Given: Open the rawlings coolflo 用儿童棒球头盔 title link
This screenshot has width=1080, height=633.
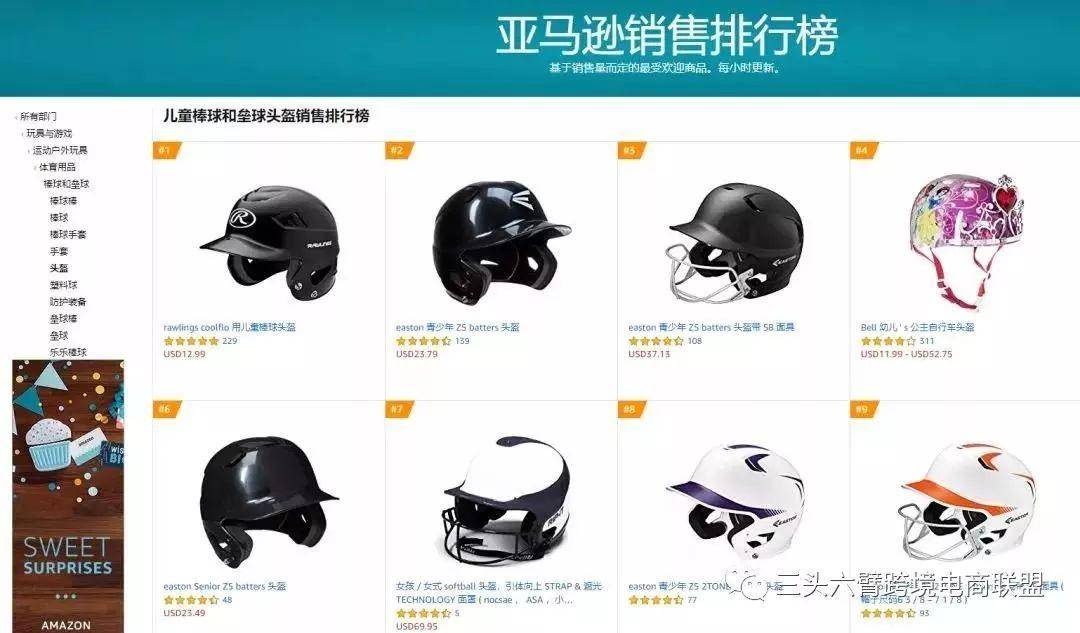Looking at the screenshot, I should pos(229,327).
